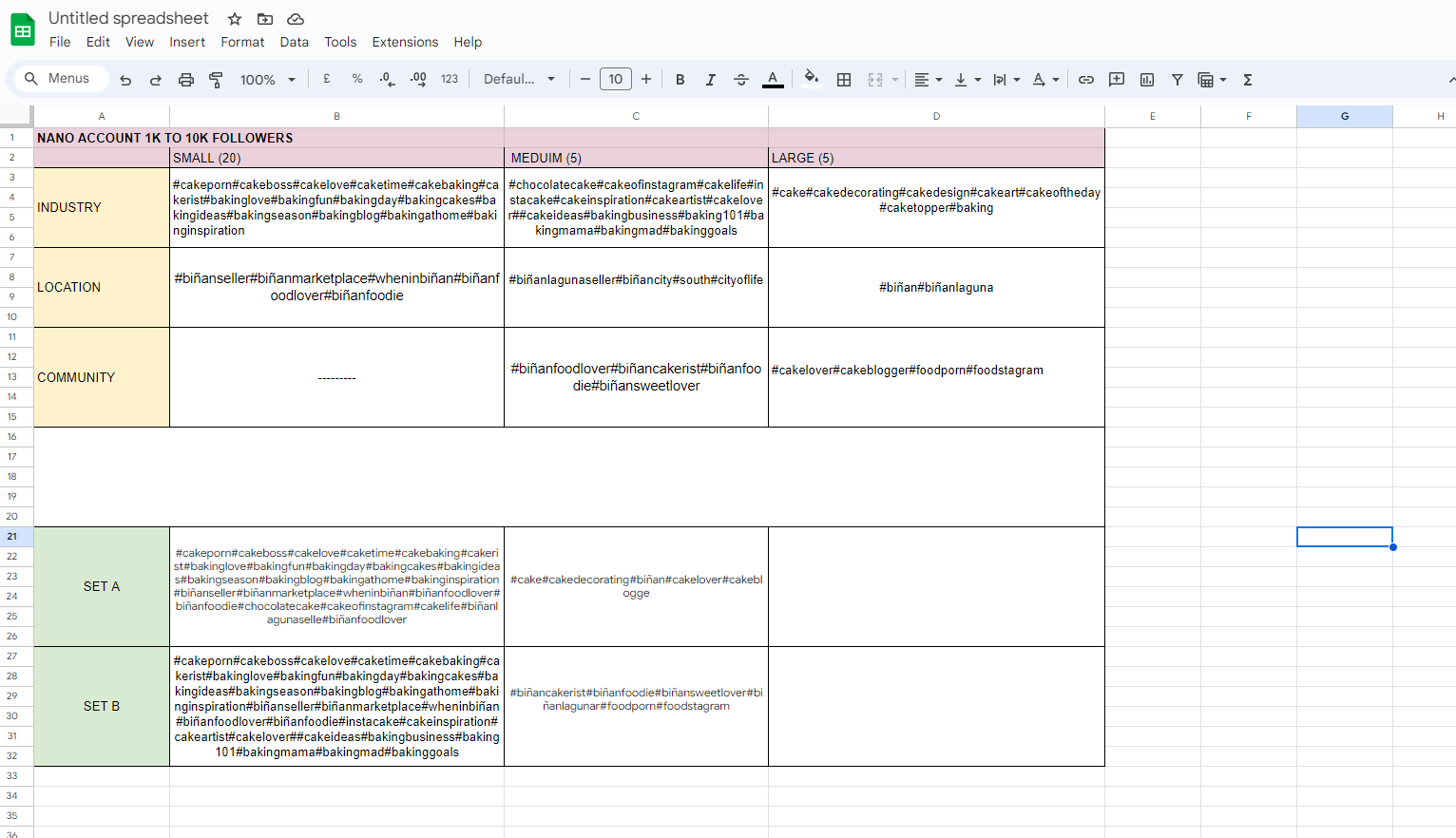
Task: Decrease font size with minus button
Action: tap(585, 80)
